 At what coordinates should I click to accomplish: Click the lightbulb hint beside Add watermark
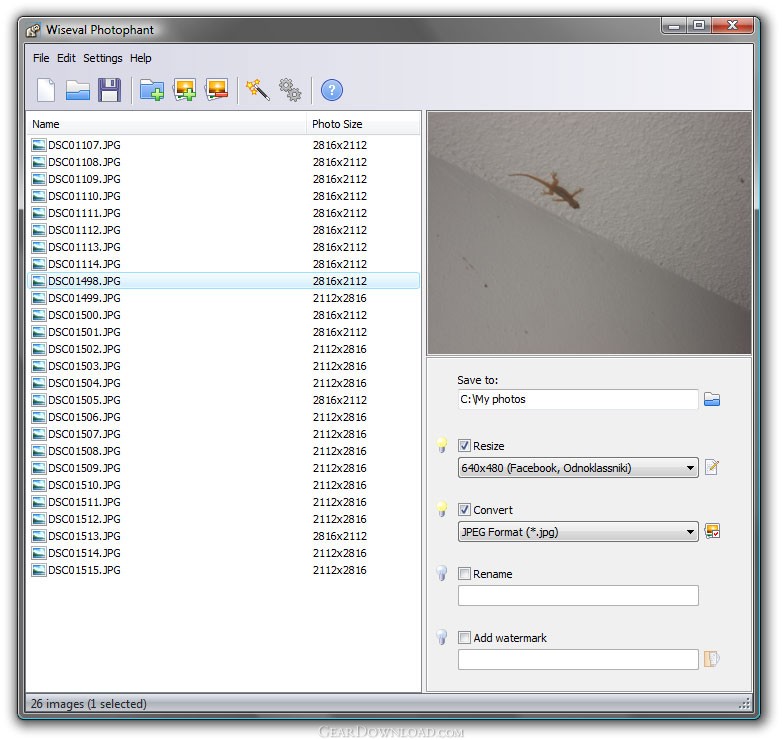pos(442,637)
